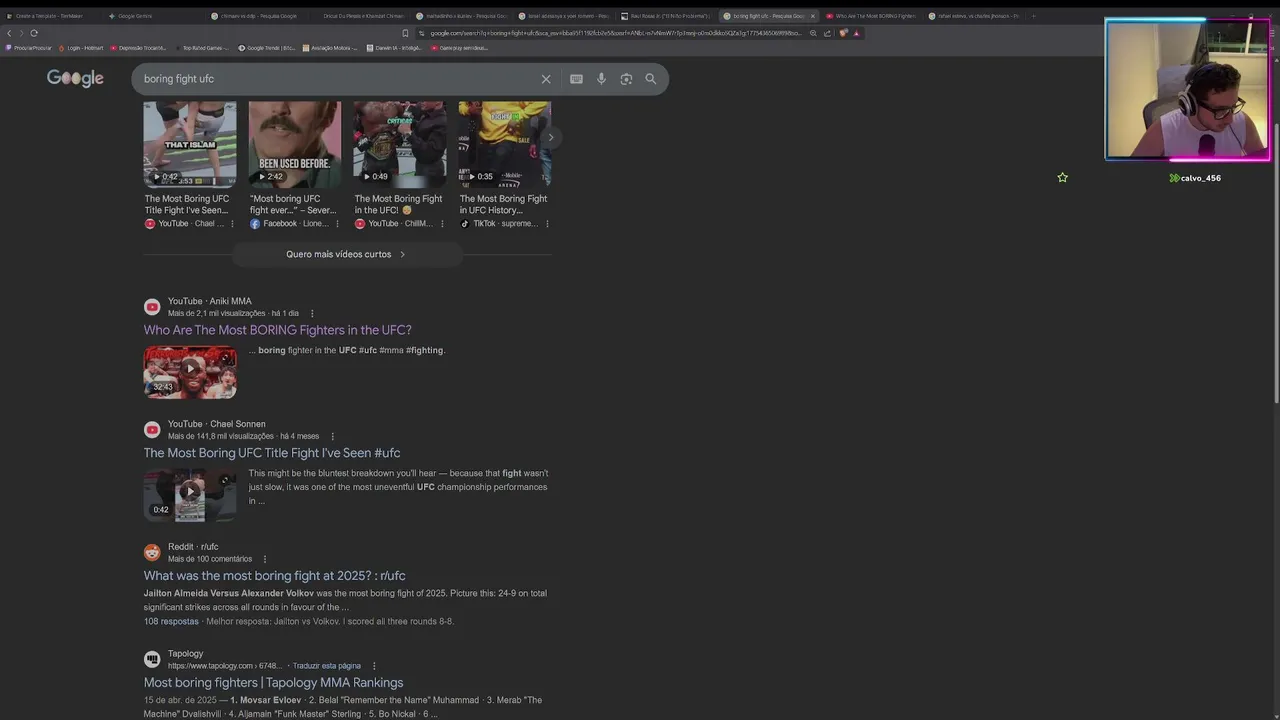Open '108 respostas' link on Reddit result

pyautogui.click(x=171, y=621)
